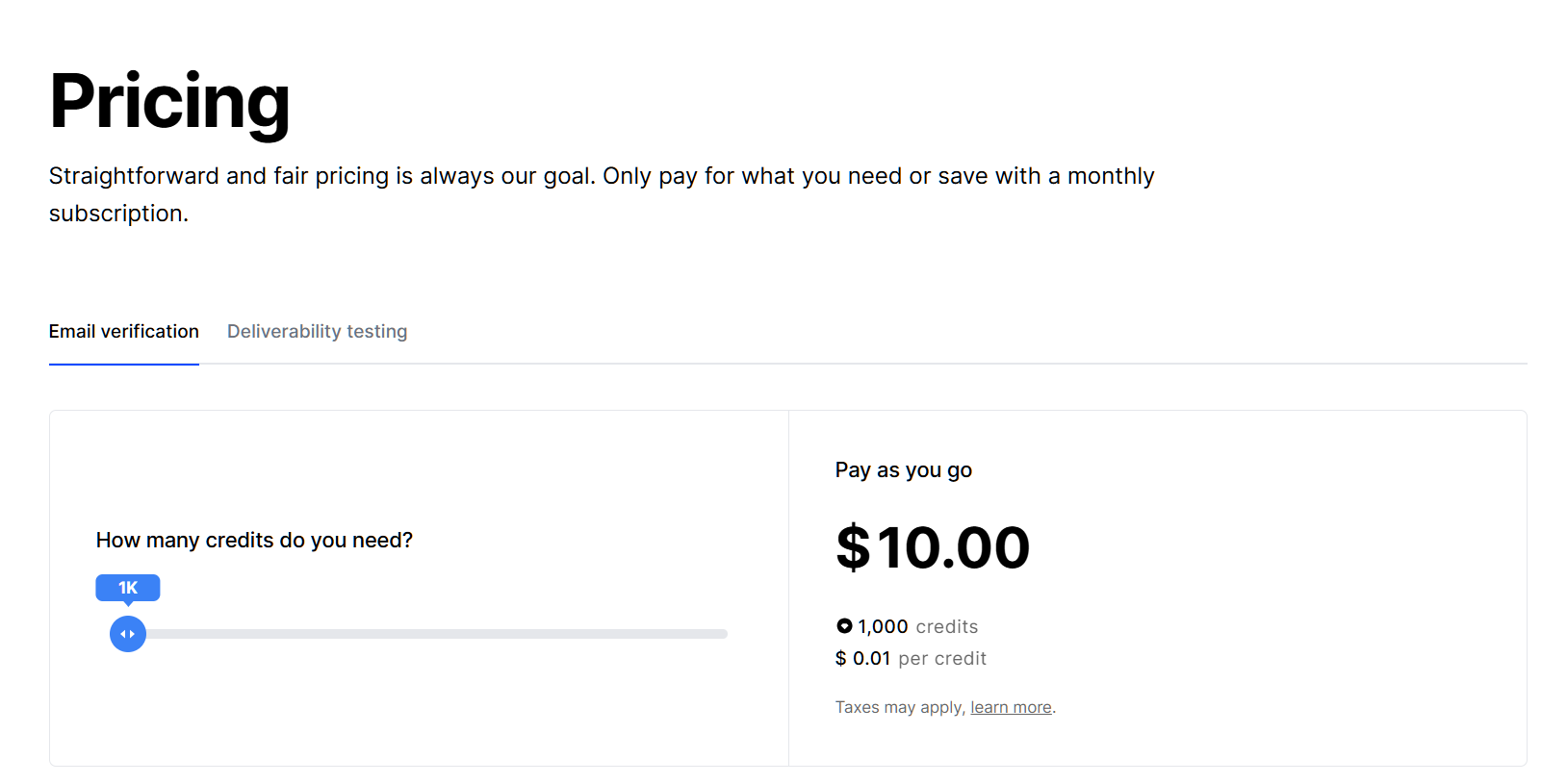
Task: Open the learn more taxes link
Action: pyautogui.click(x=1011, y=707)
